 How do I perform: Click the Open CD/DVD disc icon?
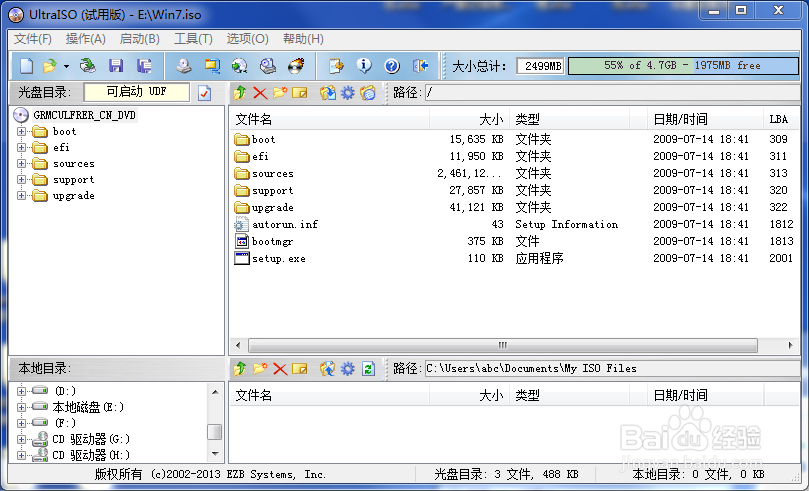point(88,66)
